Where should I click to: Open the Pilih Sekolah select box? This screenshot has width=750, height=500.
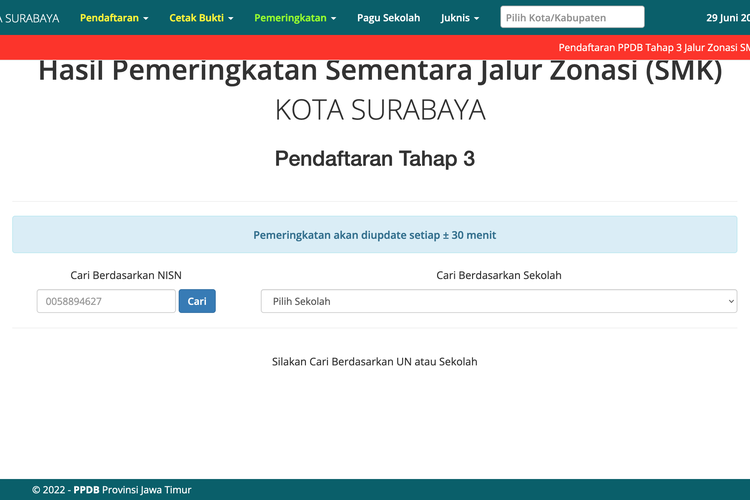click(498, 301)
